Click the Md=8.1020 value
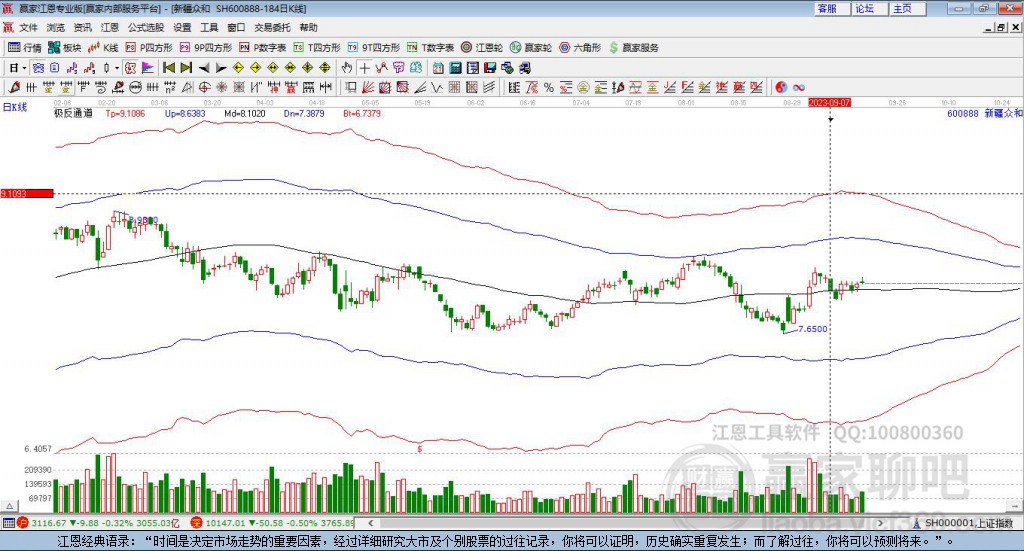Image resolution: width=1024 pixels, height=551 pixels. click(x=244, y=113)
